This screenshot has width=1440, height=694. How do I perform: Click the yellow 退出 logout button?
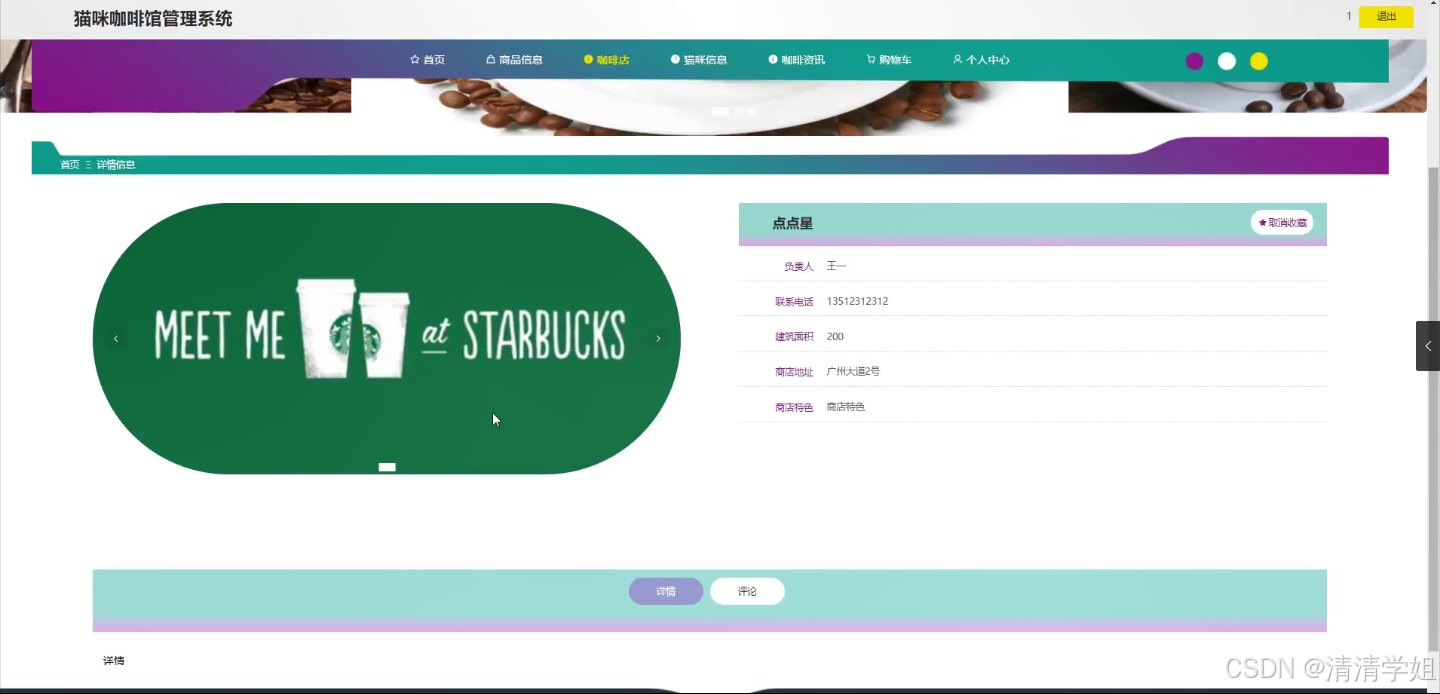click(x=1386, y=17)
